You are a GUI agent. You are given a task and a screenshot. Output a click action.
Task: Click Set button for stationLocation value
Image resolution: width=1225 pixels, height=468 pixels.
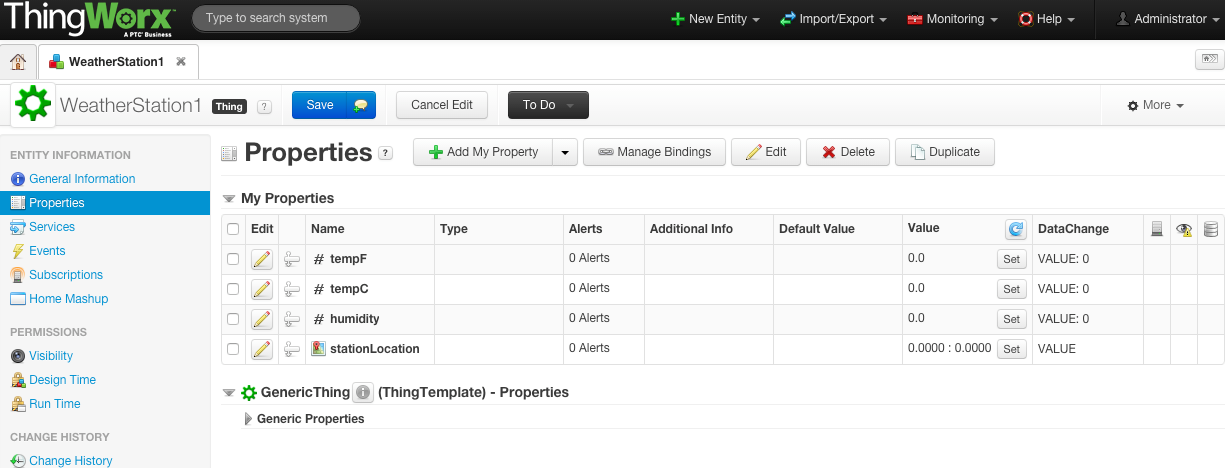(1011, 349)
